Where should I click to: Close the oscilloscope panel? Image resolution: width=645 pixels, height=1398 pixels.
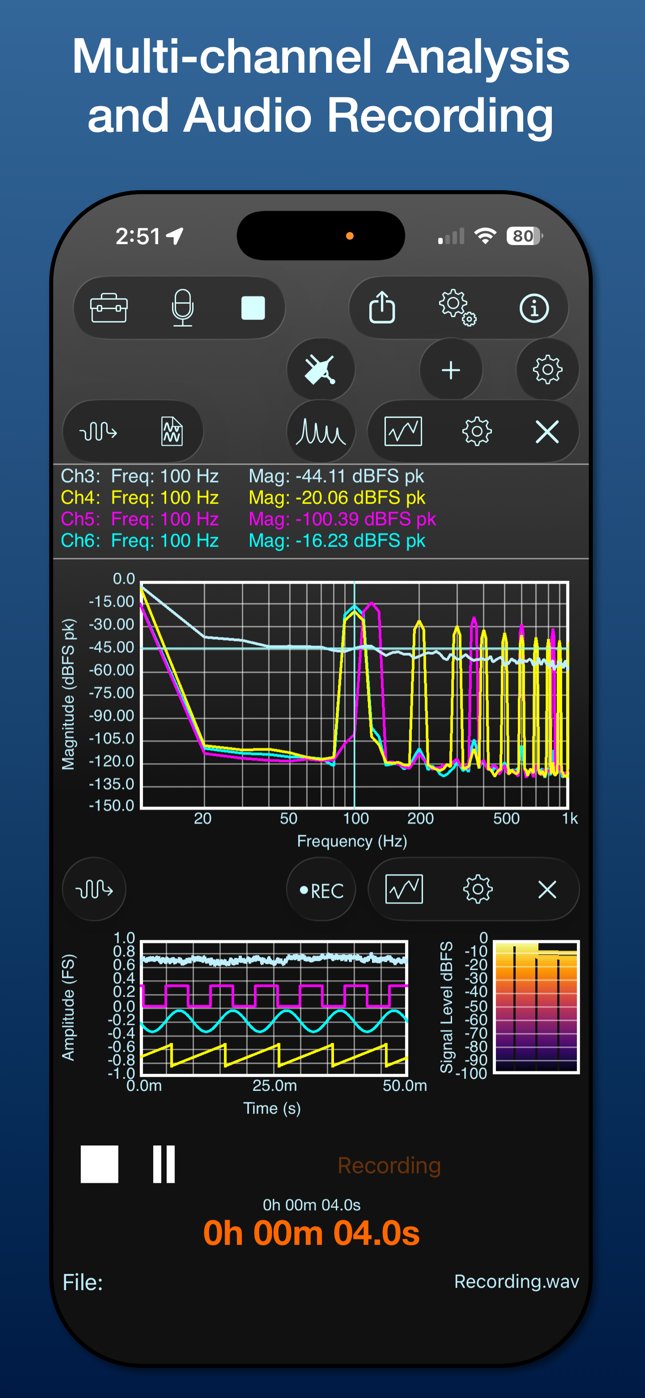547,889
